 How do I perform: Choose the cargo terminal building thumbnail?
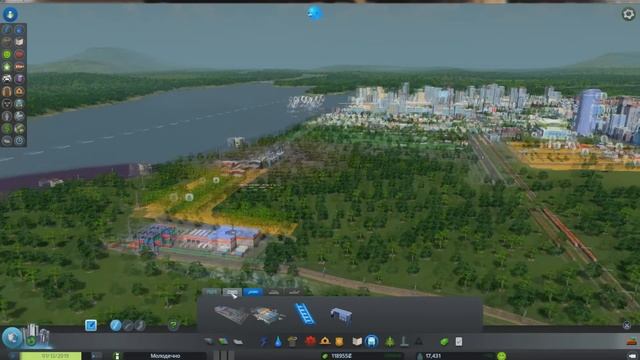click(268, 315)
